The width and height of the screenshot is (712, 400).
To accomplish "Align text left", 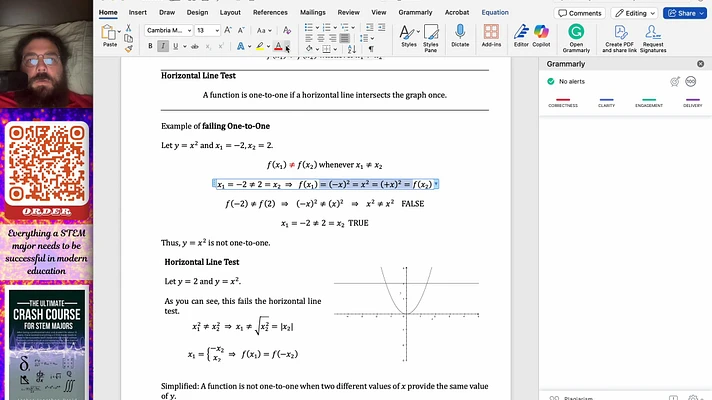I will click(x=309, y=38).
